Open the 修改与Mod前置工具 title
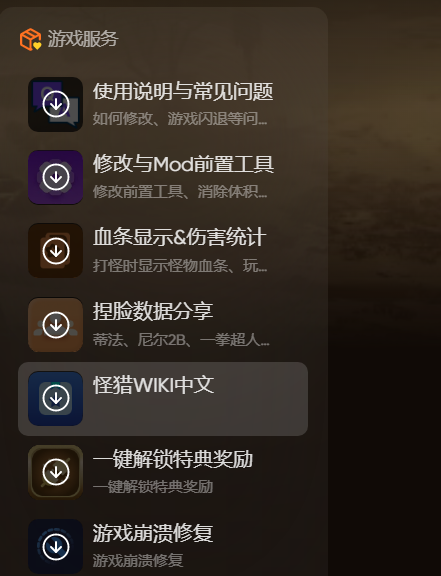 coord(183,164)
